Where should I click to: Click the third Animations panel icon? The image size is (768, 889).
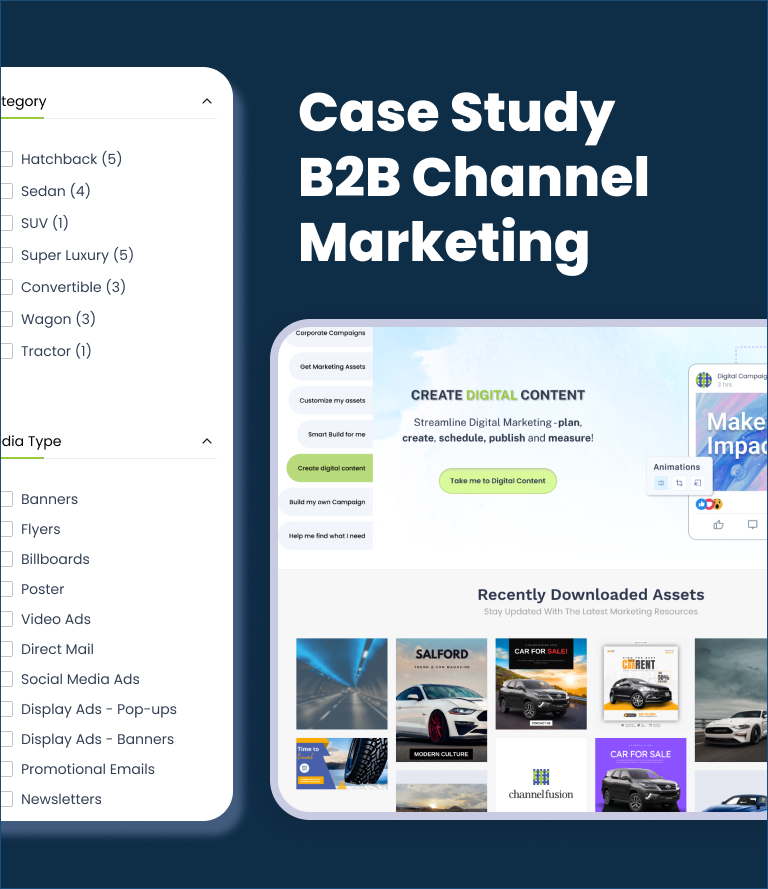[698, 483]
